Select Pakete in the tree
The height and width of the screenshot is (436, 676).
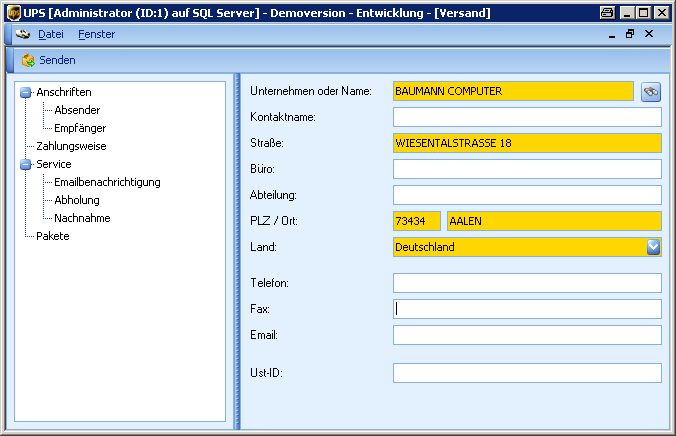pos(53,236)
